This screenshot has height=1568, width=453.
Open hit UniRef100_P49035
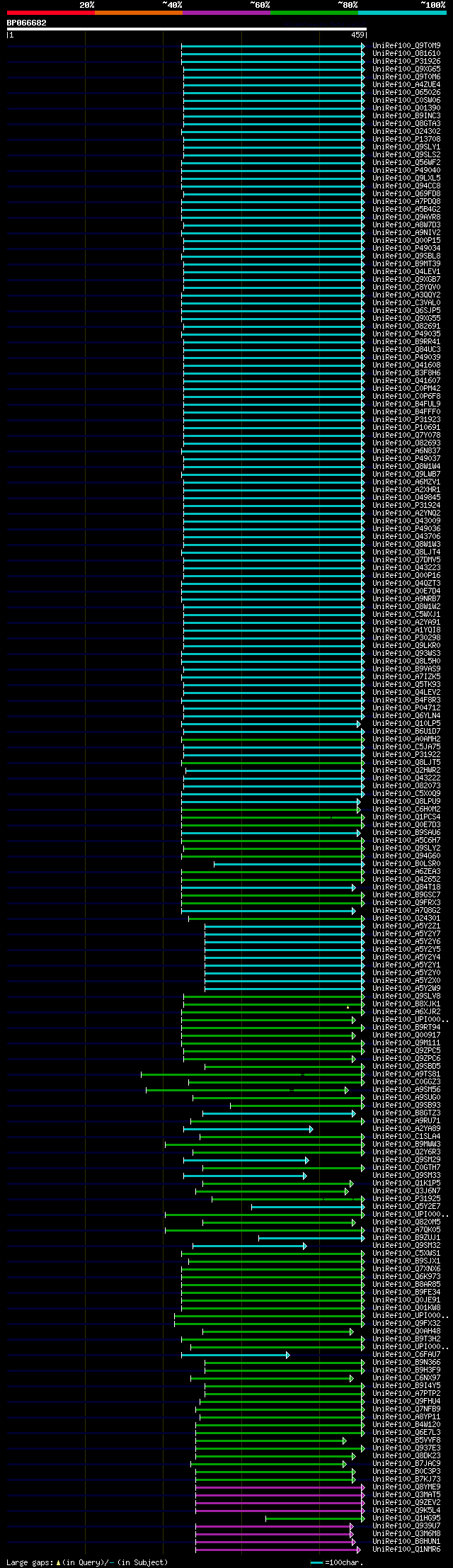[x=406, y=334]
